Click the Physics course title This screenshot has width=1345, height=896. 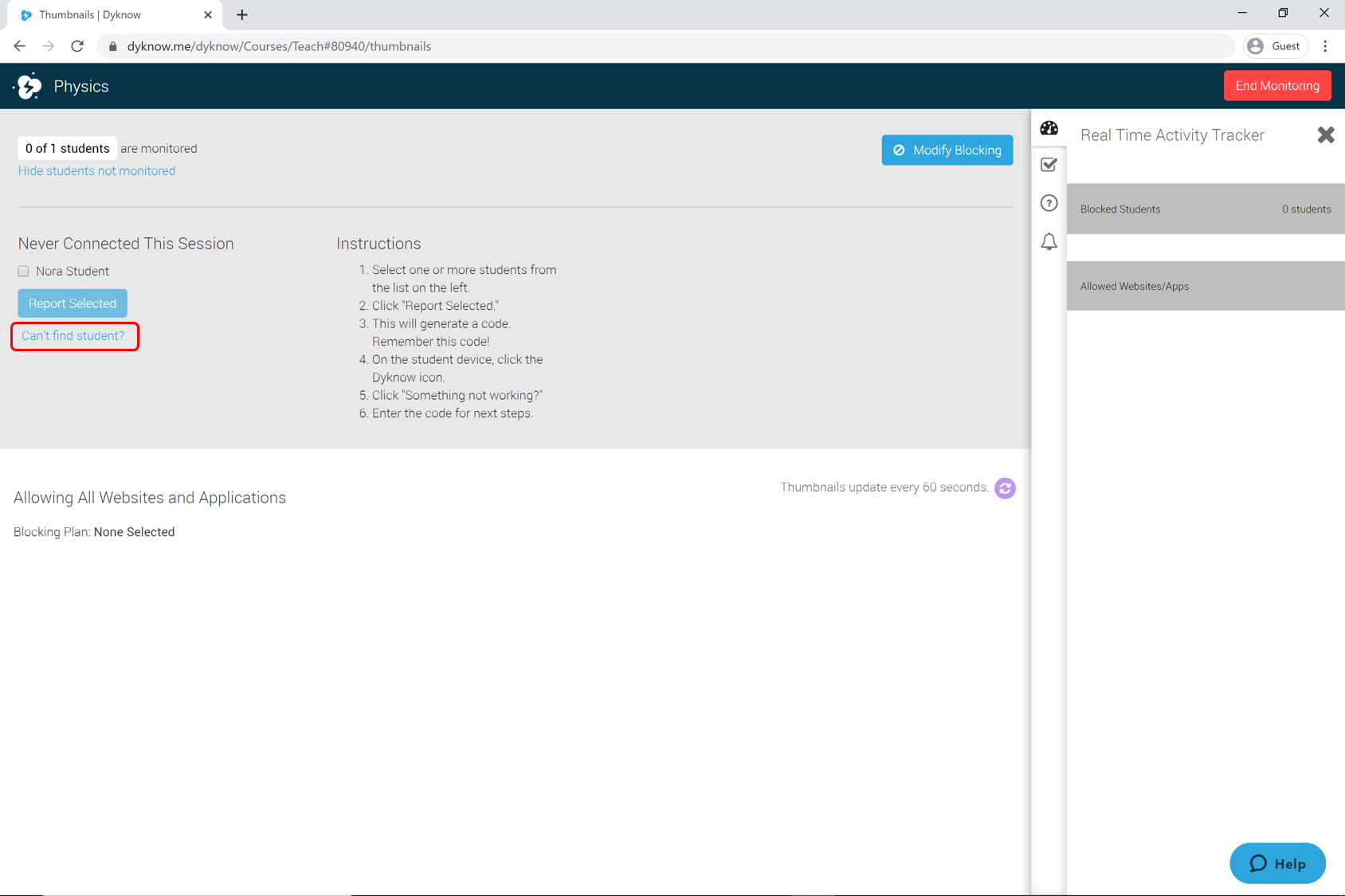(x=81, y=86)
